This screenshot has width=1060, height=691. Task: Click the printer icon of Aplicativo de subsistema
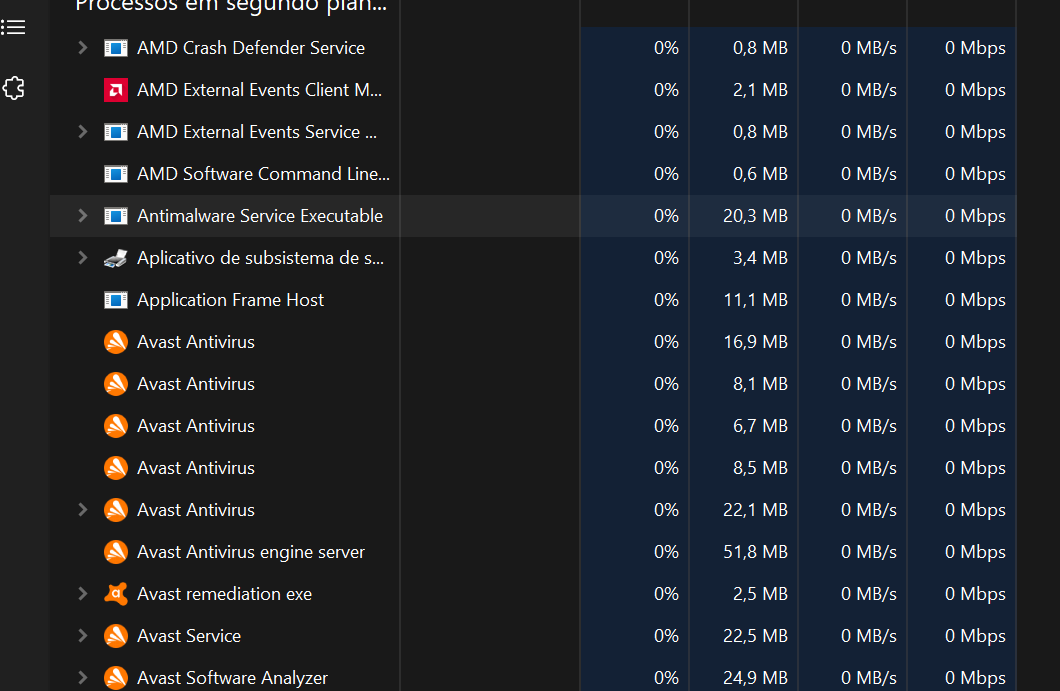116,258
